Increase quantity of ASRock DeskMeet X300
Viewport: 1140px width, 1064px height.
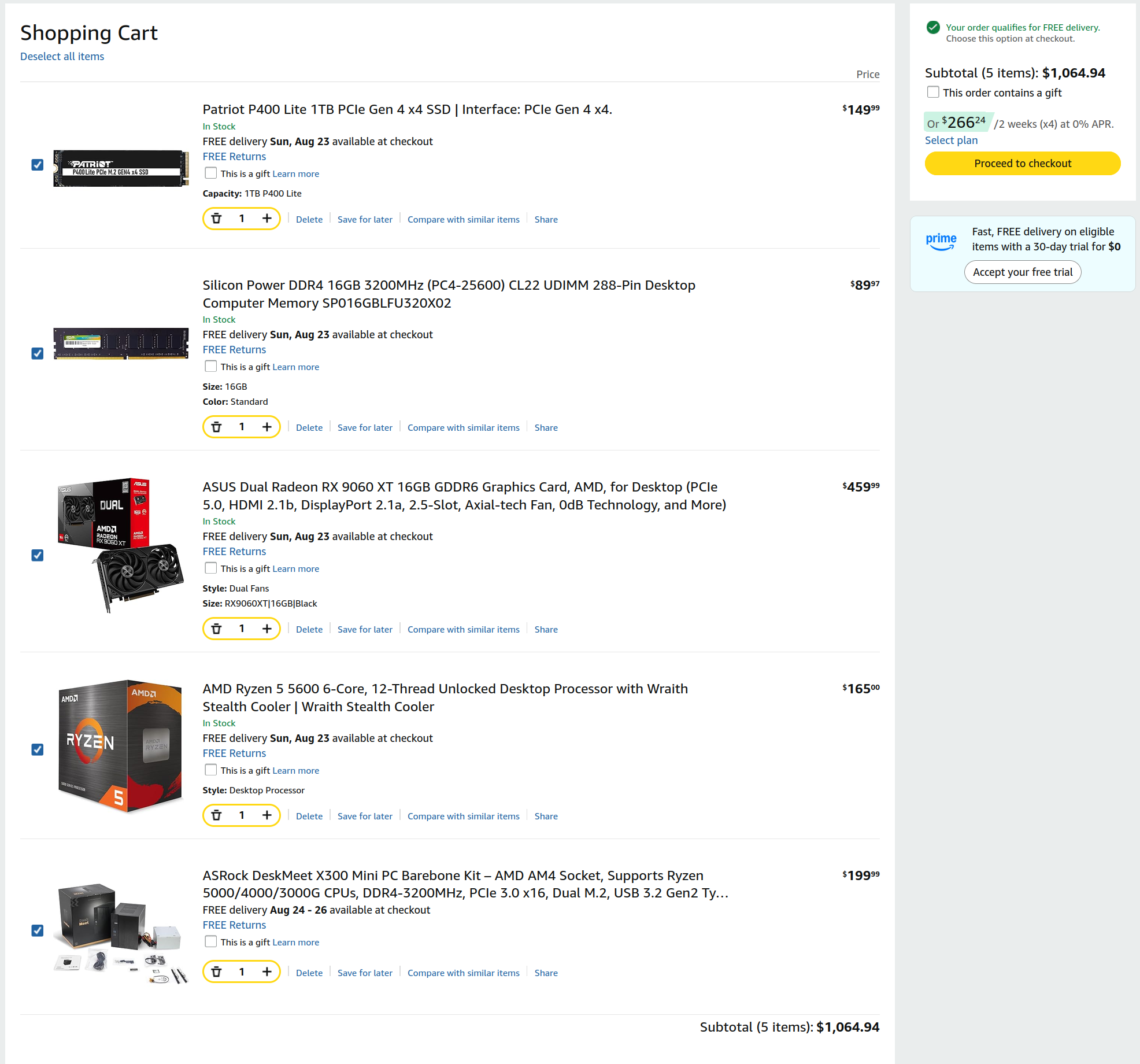(x=267, y=972)
